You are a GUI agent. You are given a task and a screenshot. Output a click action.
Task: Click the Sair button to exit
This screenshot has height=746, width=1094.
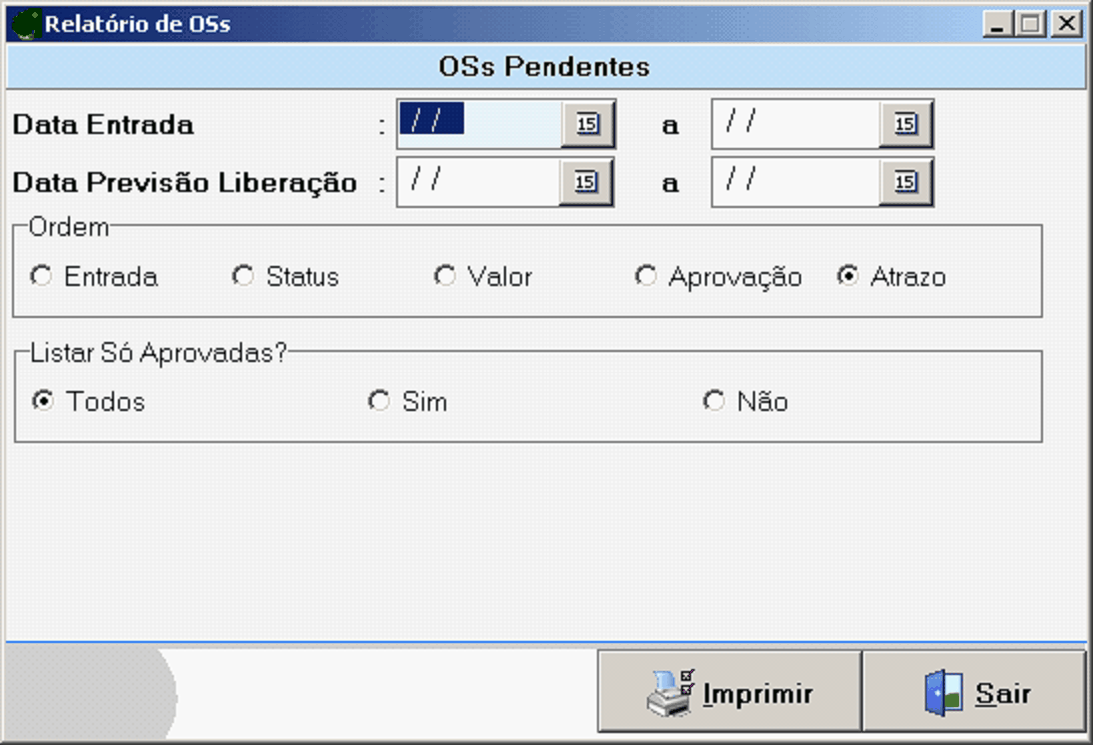(x=974, y=693)
